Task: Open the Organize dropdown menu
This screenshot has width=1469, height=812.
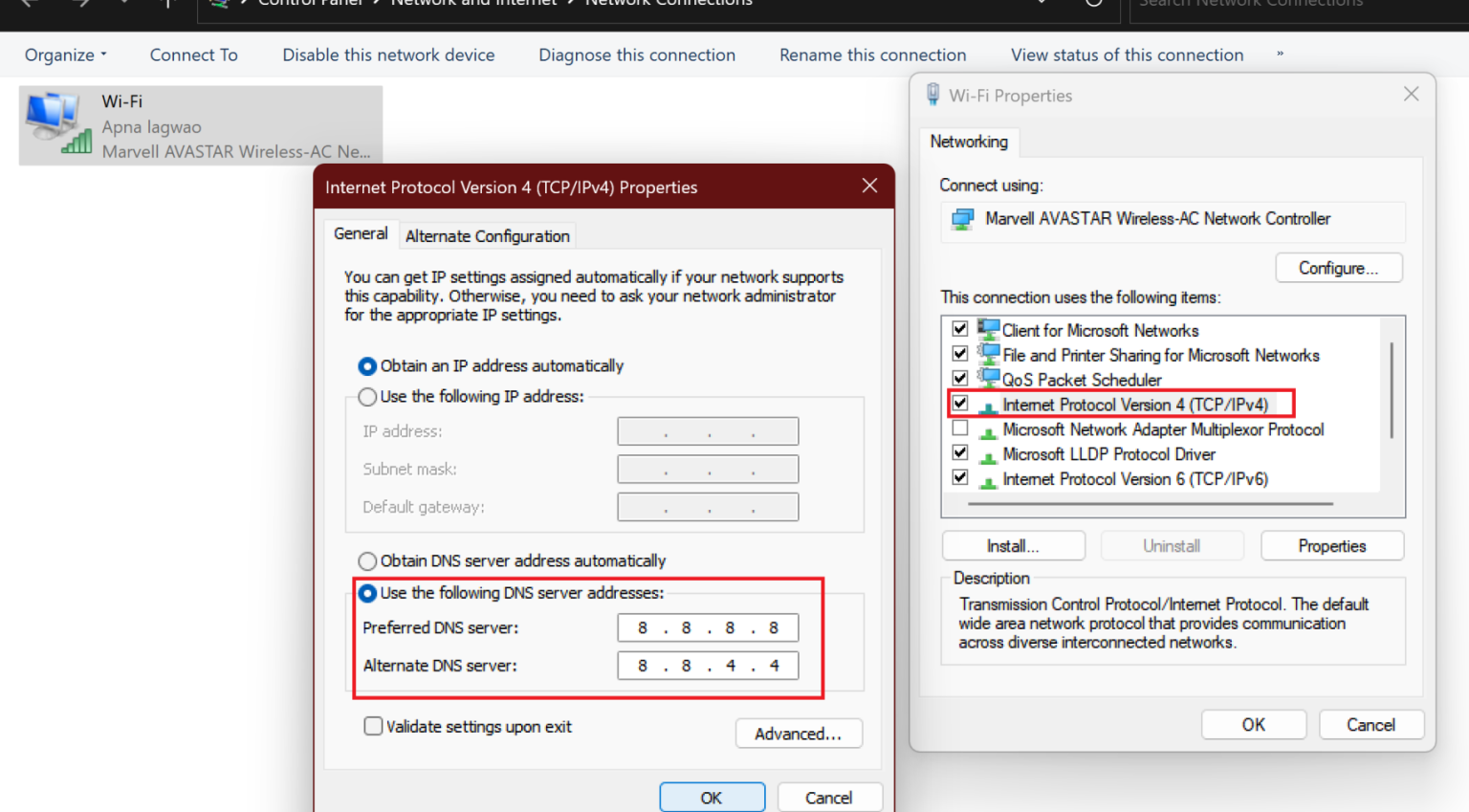Action: [65, 55]
